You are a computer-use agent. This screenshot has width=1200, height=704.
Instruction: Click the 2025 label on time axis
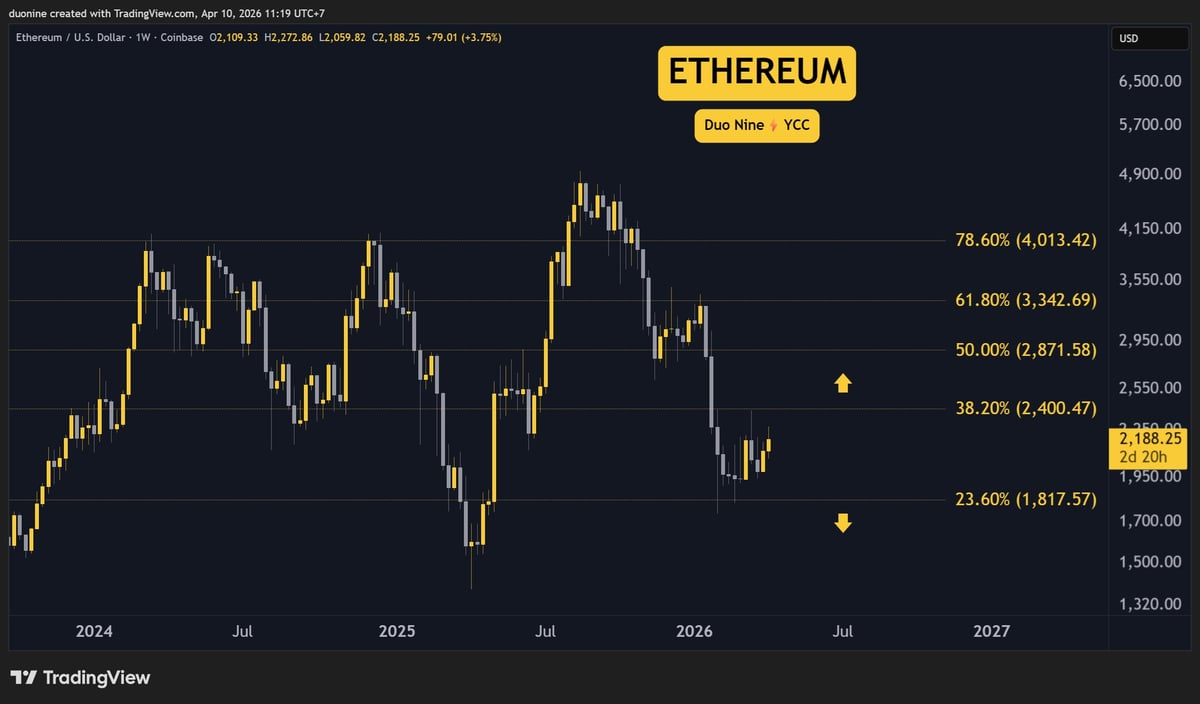point(397,631)
